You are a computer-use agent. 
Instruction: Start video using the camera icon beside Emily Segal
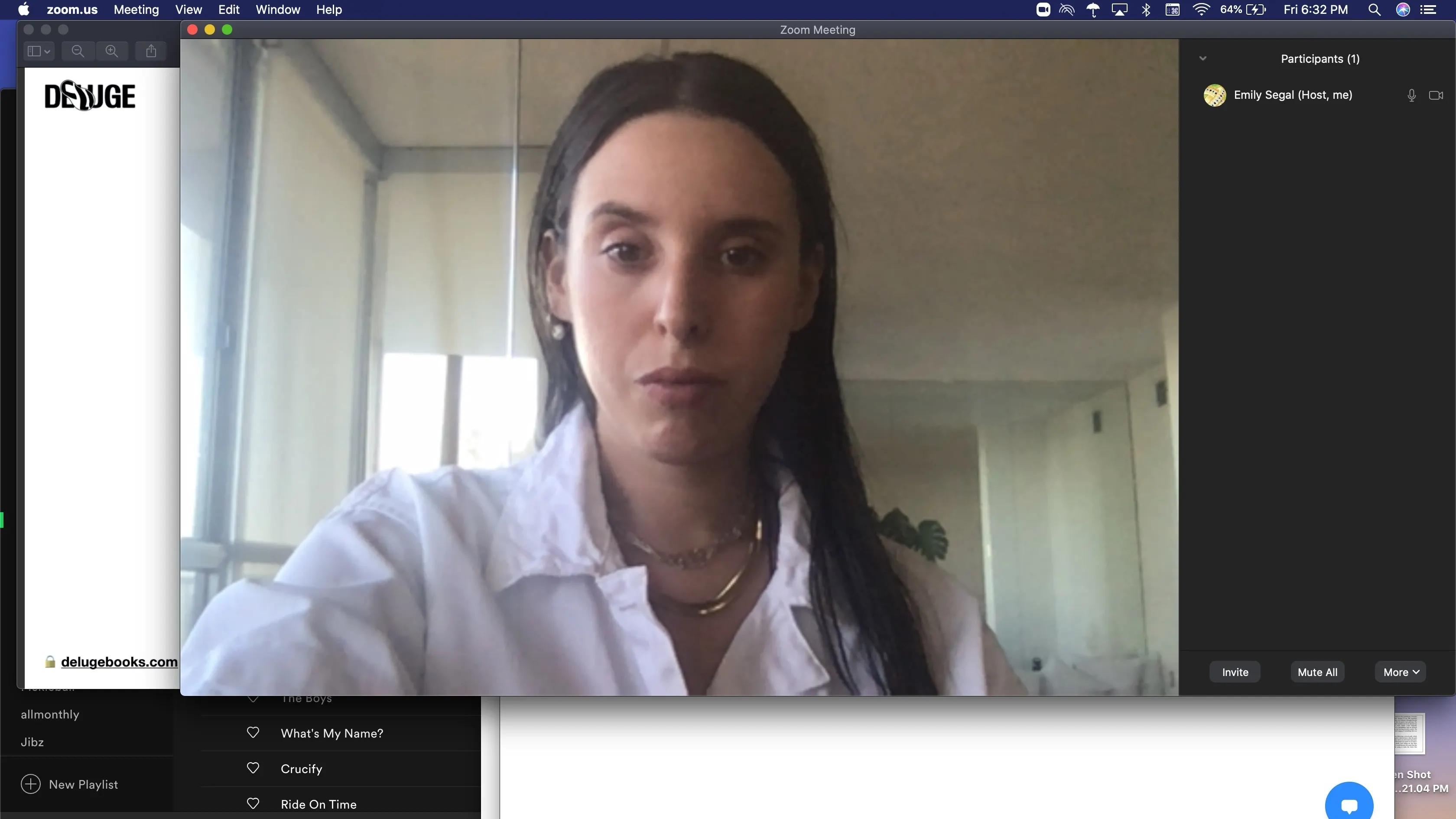click(x=1436, y=95)
